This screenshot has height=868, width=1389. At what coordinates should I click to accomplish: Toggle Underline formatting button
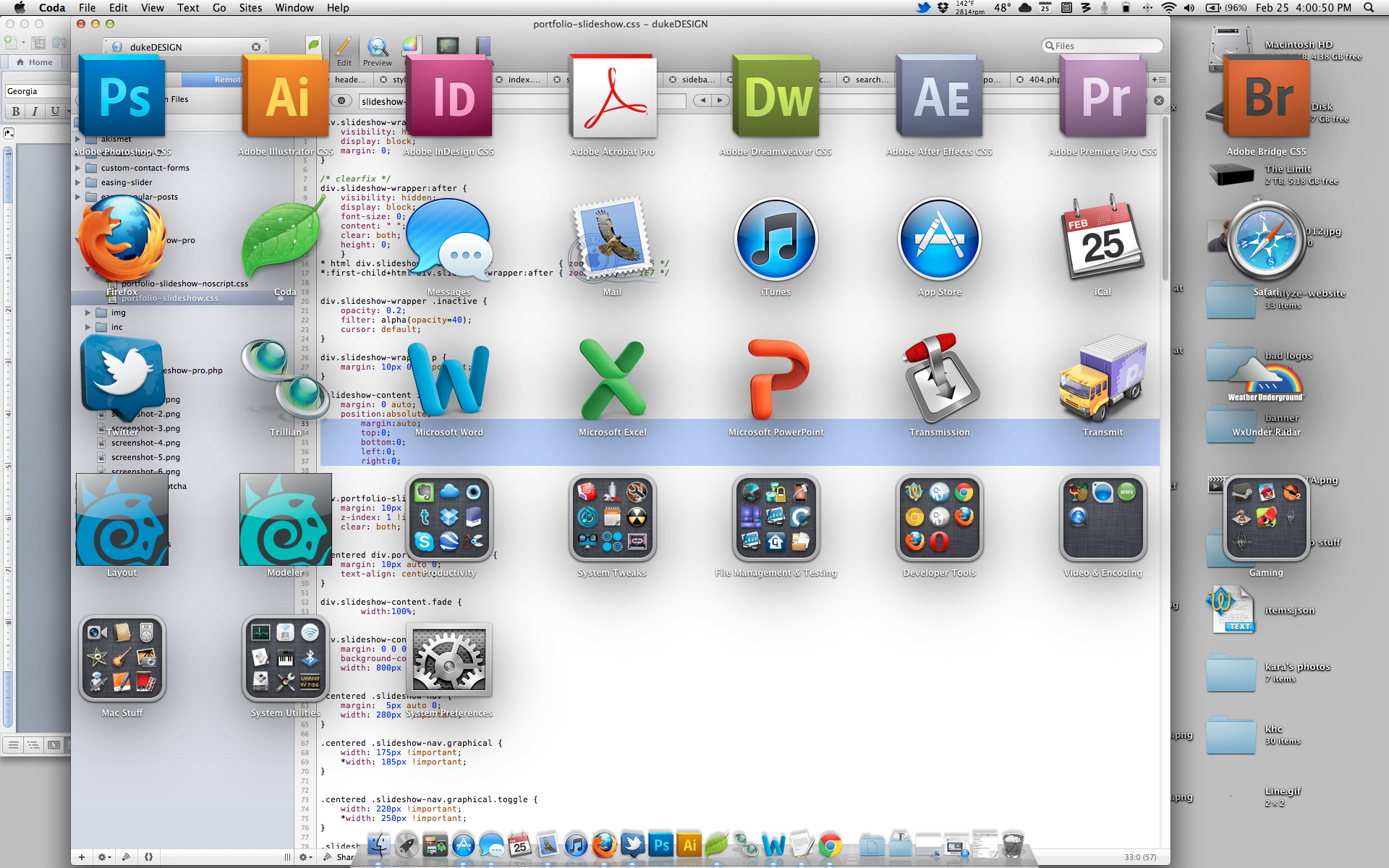pos(54,111)
